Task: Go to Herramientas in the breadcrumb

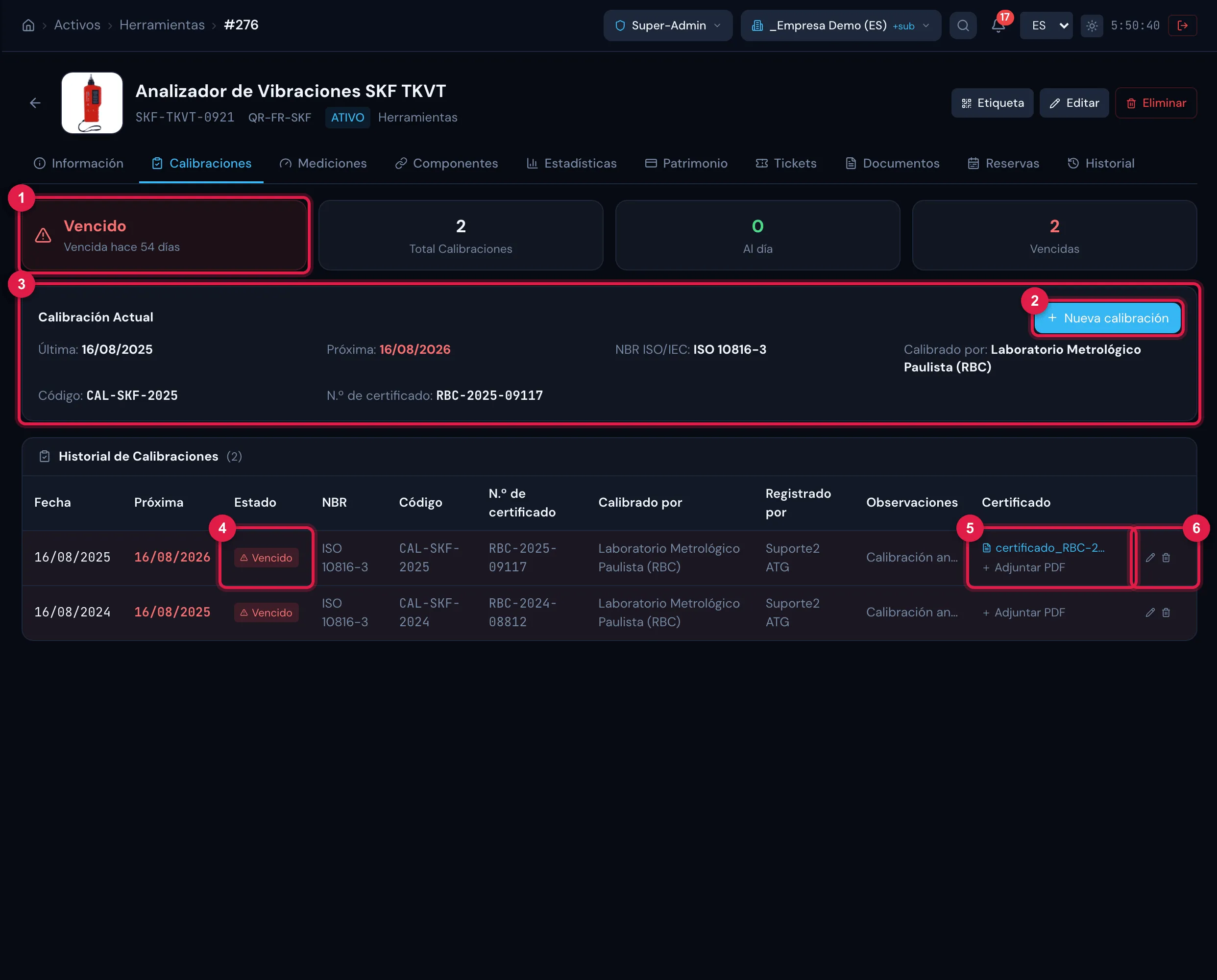Action: click(162, 25)
